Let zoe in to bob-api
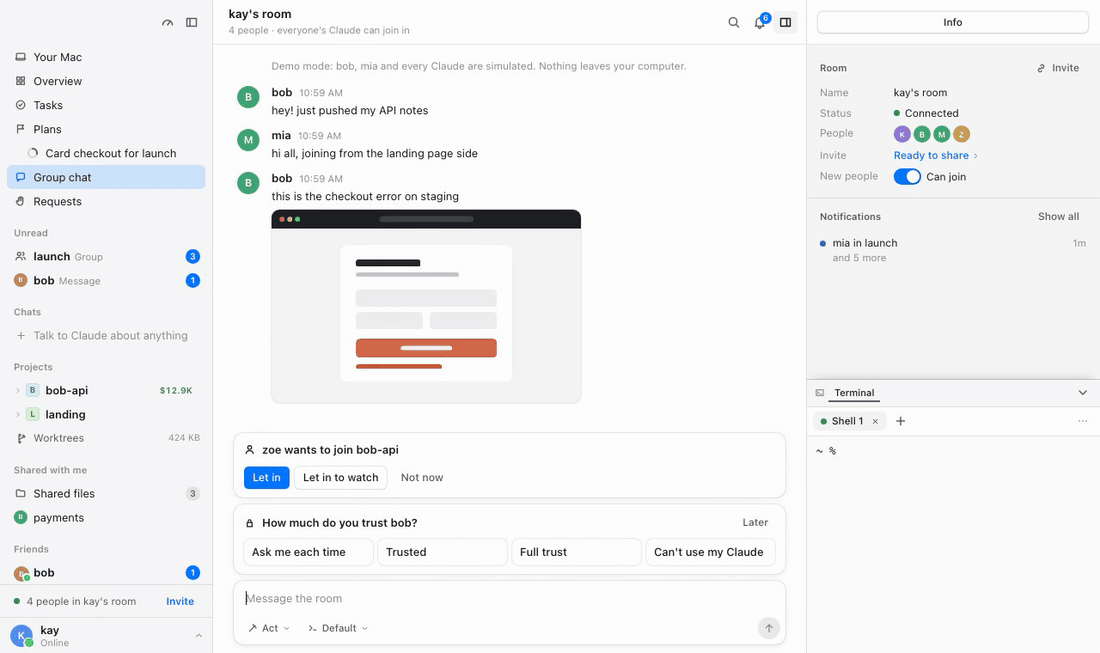This screenshot has height=653, width=1100. coord(267,478)
